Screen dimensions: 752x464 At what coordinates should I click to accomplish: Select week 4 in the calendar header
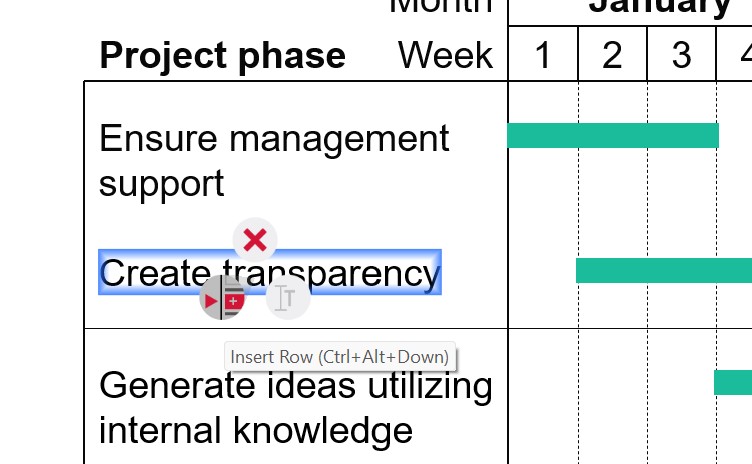click(738, 56)
